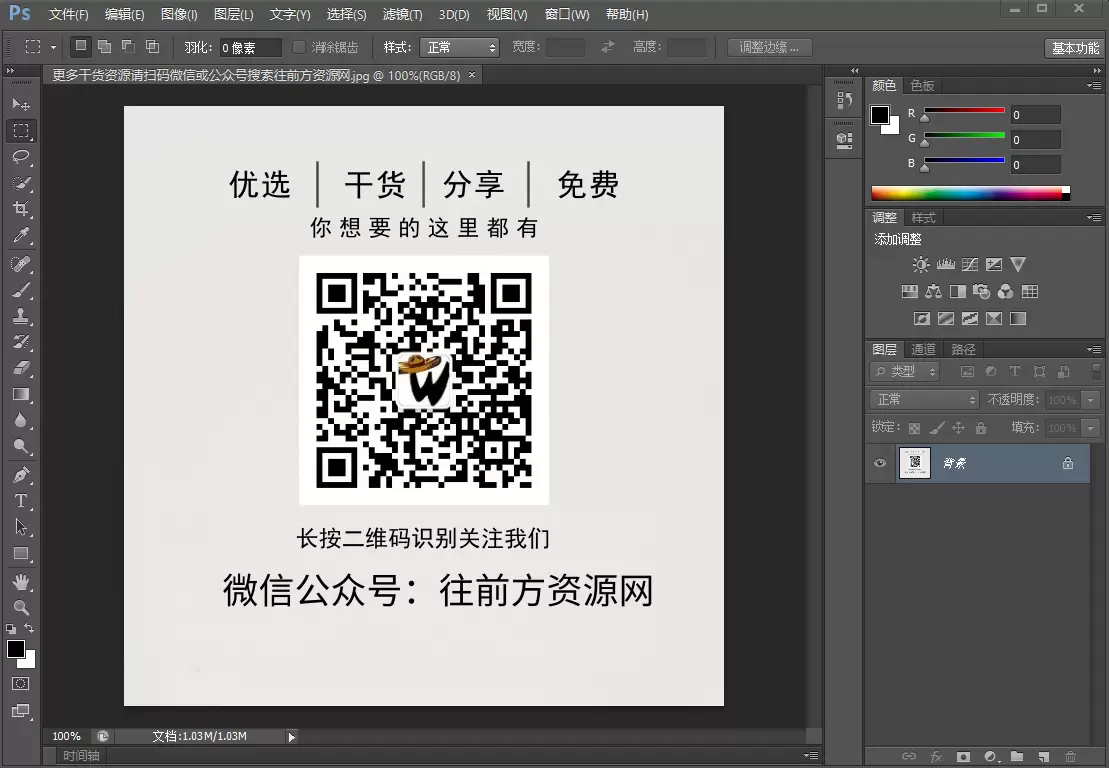Select the Eyedropper tool
Screen dimensions: 1109x768
coord(21,235)
